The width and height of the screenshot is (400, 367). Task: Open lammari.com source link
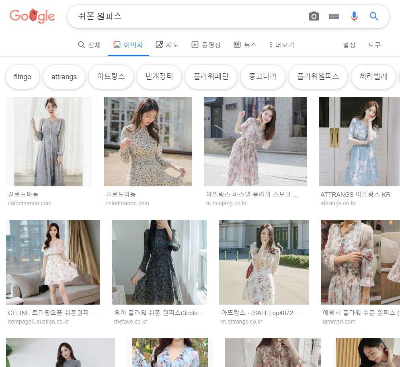[339, 322]
